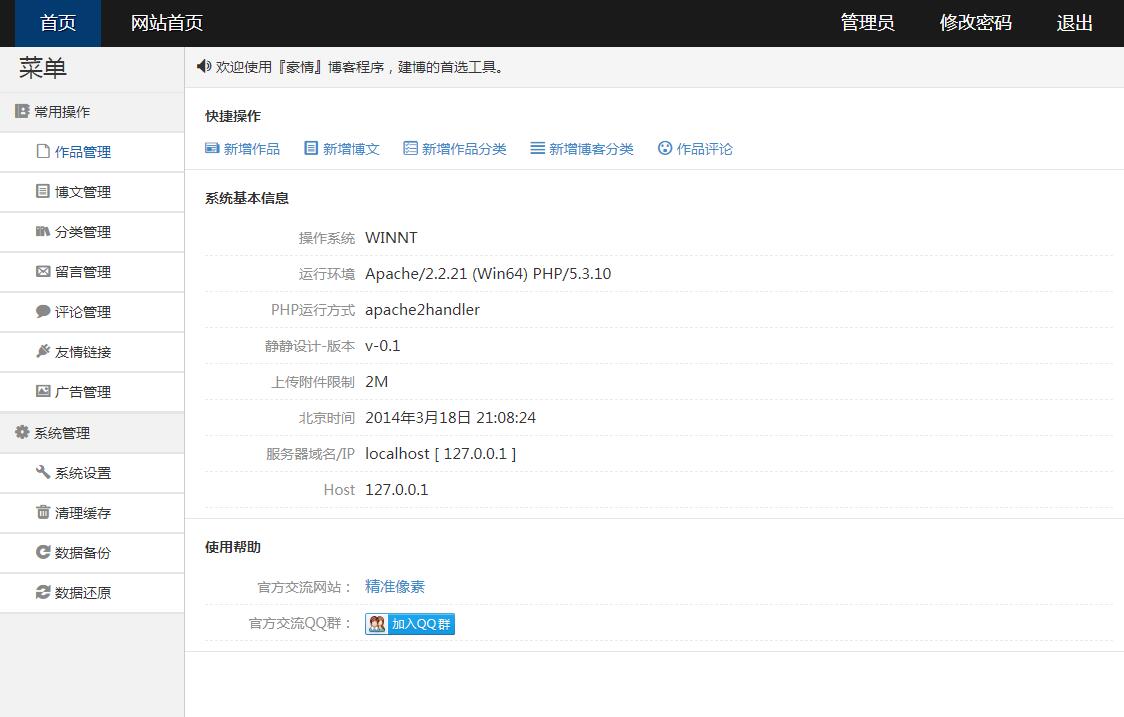Image resolution: width=1124 pixels, height=717 pixels.
Task: Go to 网站首页 in the top bar
Action: 167,23
